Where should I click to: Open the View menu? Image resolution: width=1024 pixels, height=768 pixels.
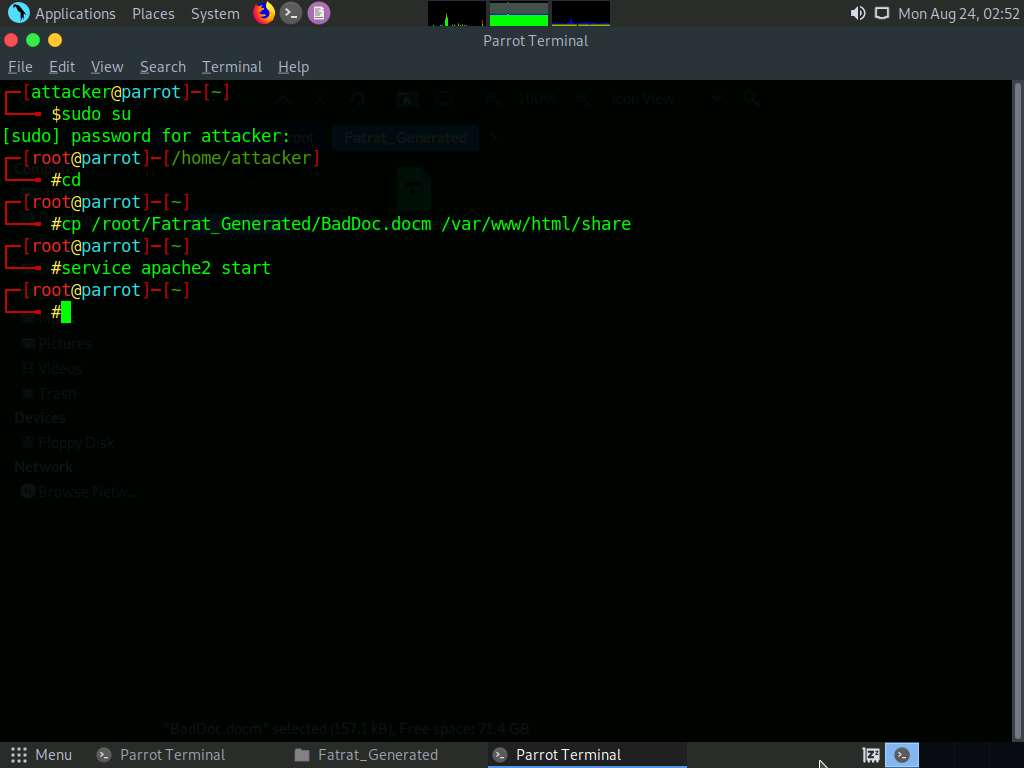point(107,67)
